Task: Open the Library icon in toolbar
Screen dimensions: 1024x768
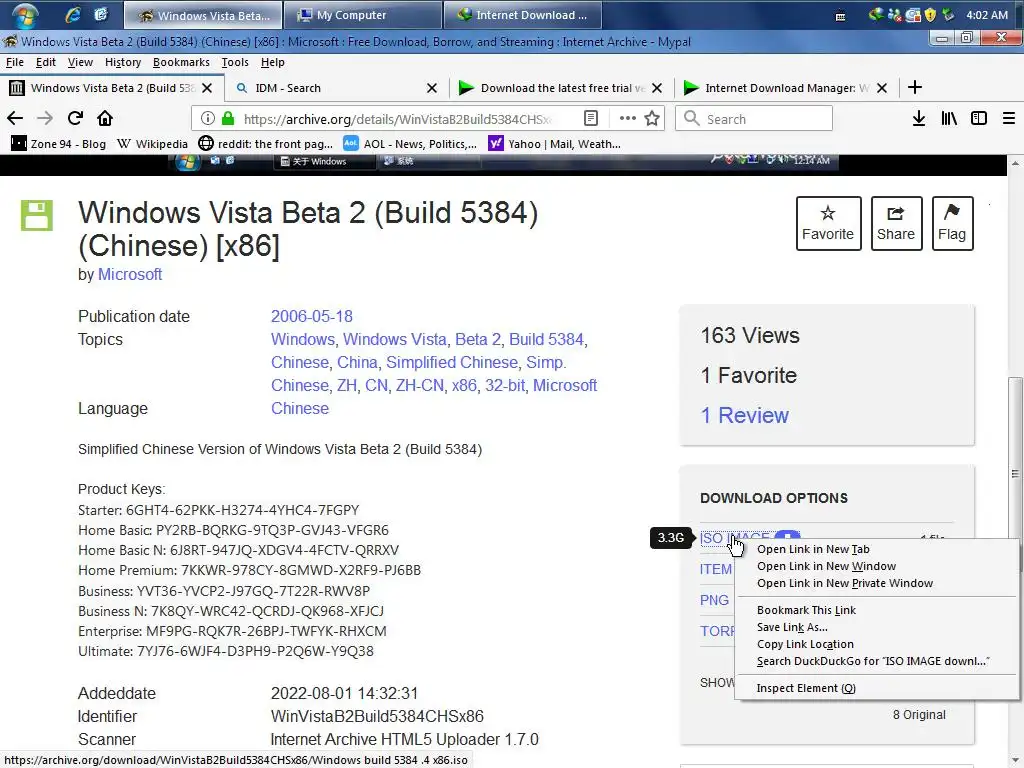Action: point(949,118)
